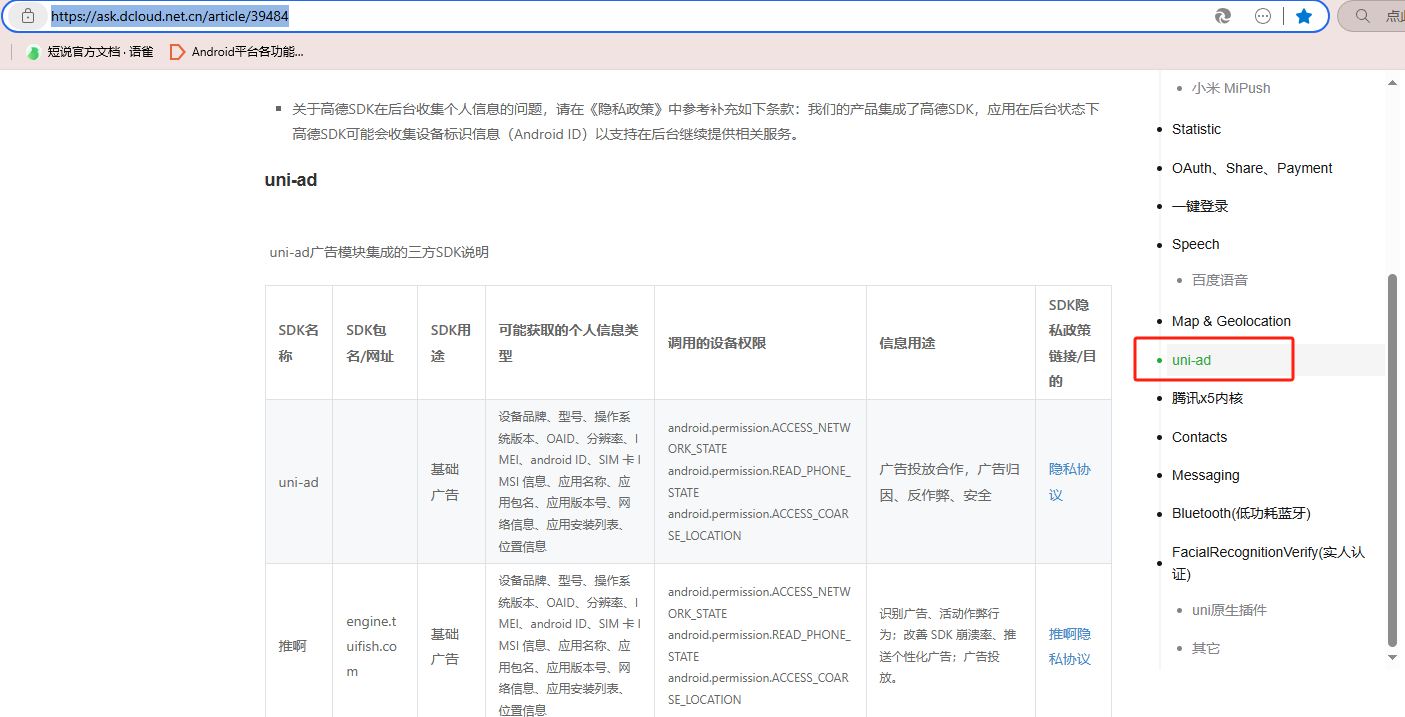The height and width of the screenshot is (717, 1405).
Task: Open the 短说官方文档 · 语雀 bookmark
Action: [x=90, y=51]
